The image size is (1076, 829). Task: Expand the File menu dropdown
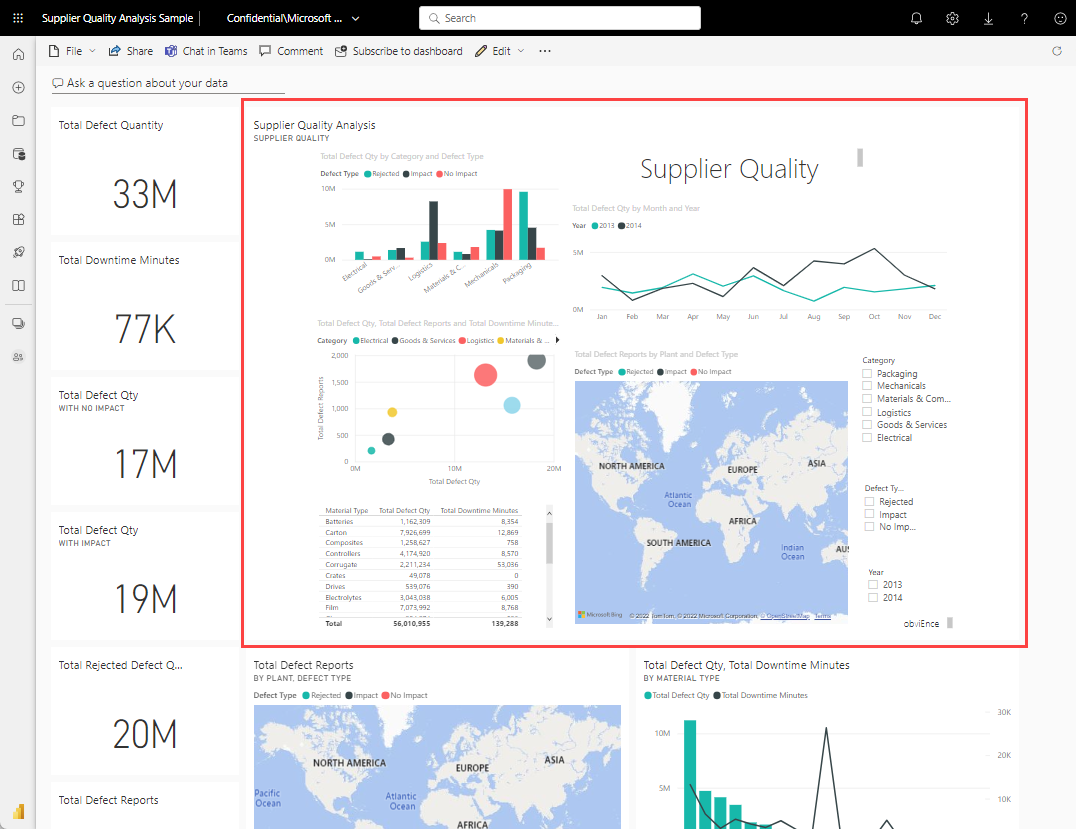point(72,51)
